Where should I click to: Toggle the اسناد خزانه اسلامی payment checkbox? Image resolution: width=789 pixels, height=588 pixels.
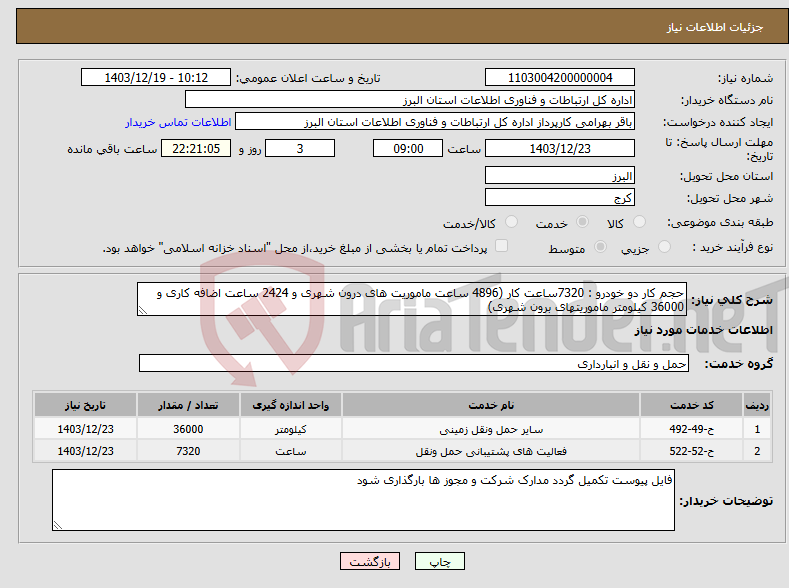click(x=501, y=245)
